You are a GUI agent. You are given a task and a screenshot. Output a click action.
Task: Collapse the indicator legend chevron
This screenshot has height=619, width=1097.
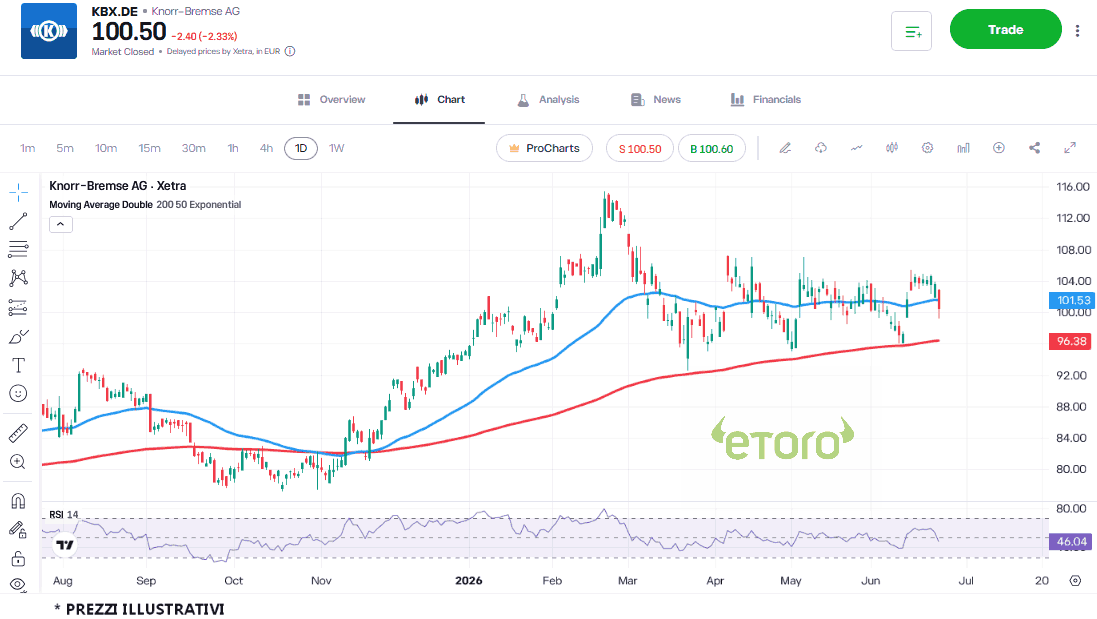click(x=61, y=225)
